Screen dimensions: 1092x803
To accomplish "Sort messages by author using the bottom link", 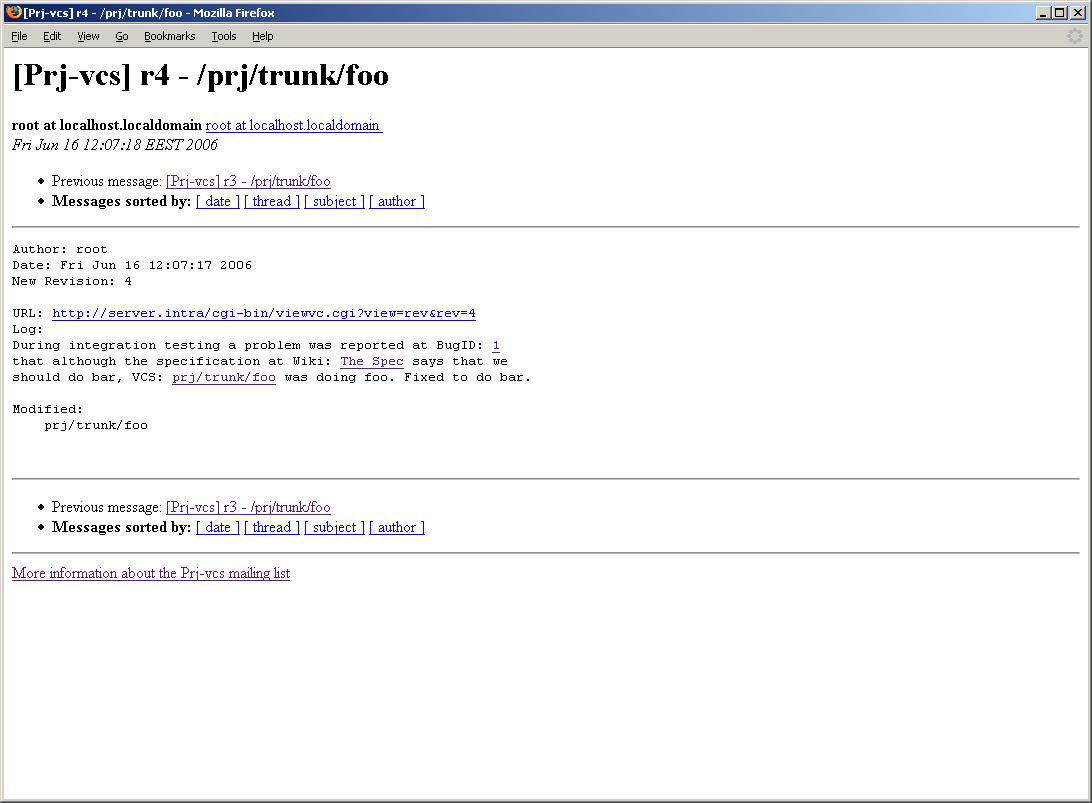I will [x=397, y=527].
